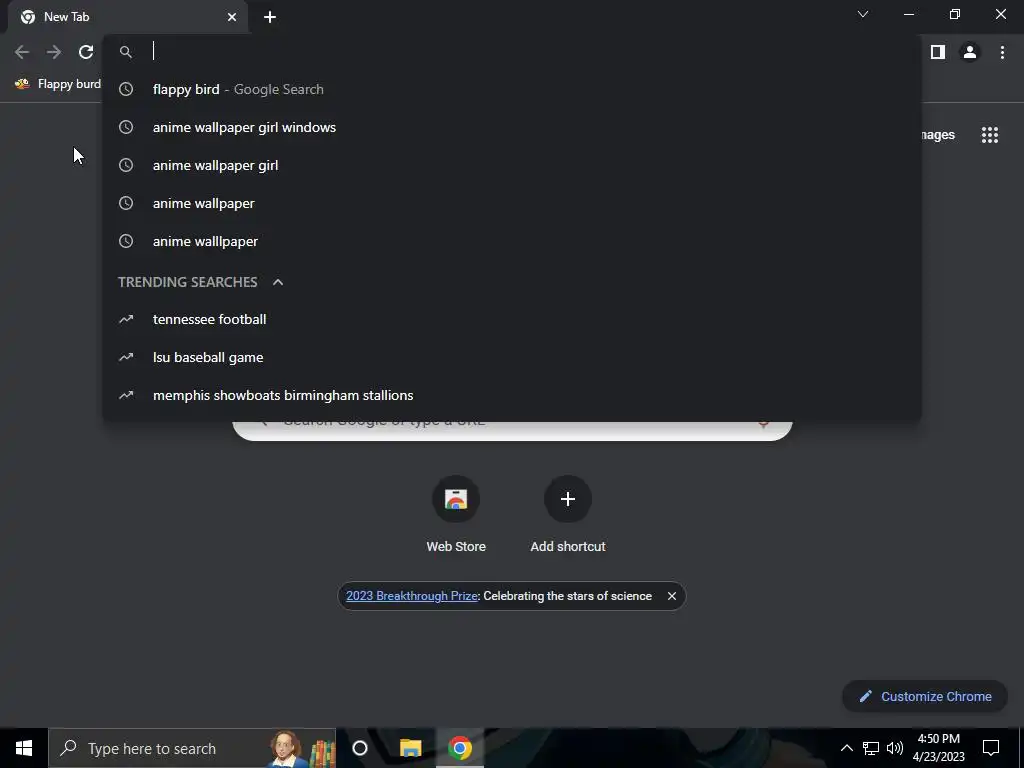Image resolution: width=1024 pixels, height=768 pixels.
Task: Click history clock icon beside 'flappy bird'
Action: click(x=126, y=89)
